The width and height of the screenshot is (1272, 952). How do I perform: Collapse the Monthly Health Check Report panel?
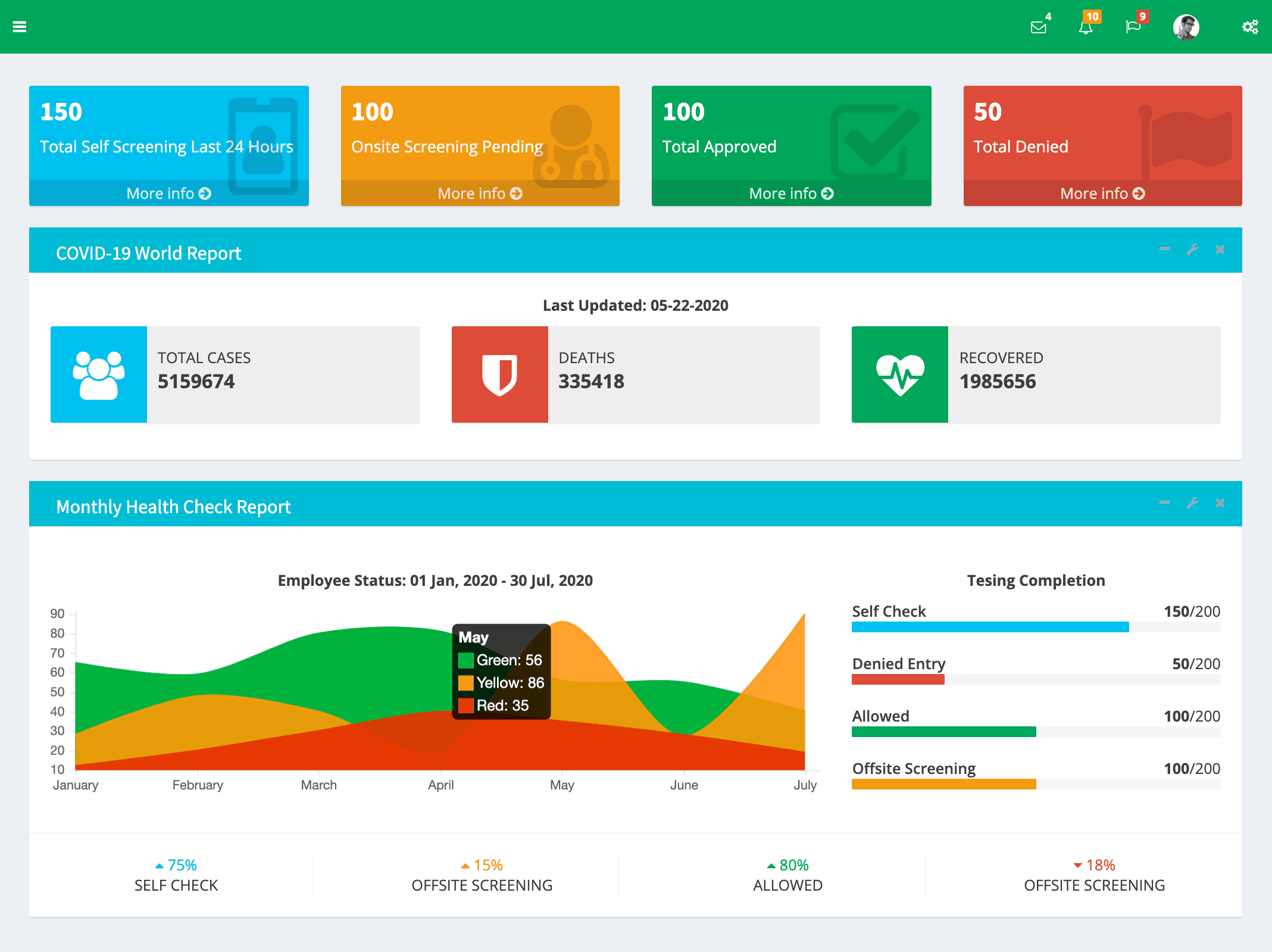[1164, 502]
